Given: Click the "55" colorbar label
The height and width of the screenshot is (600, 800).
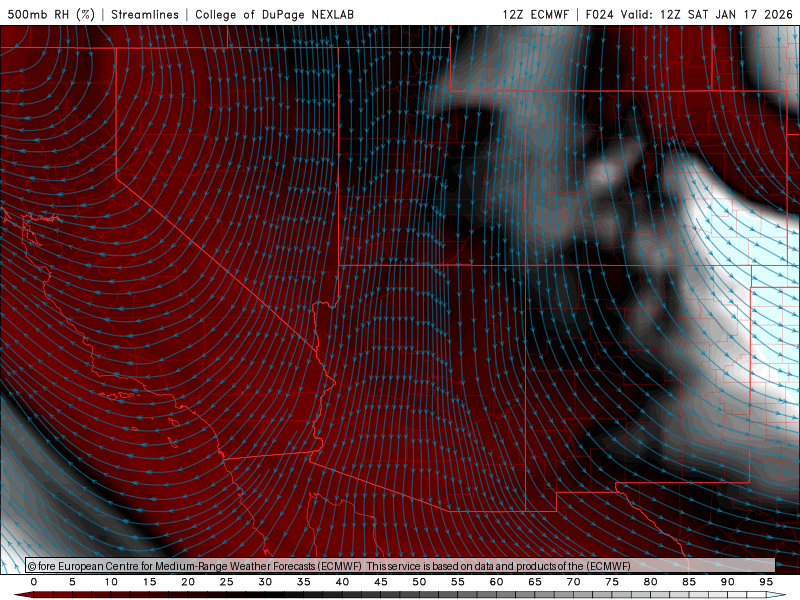Looking at the screenshot, I should 458,582.
